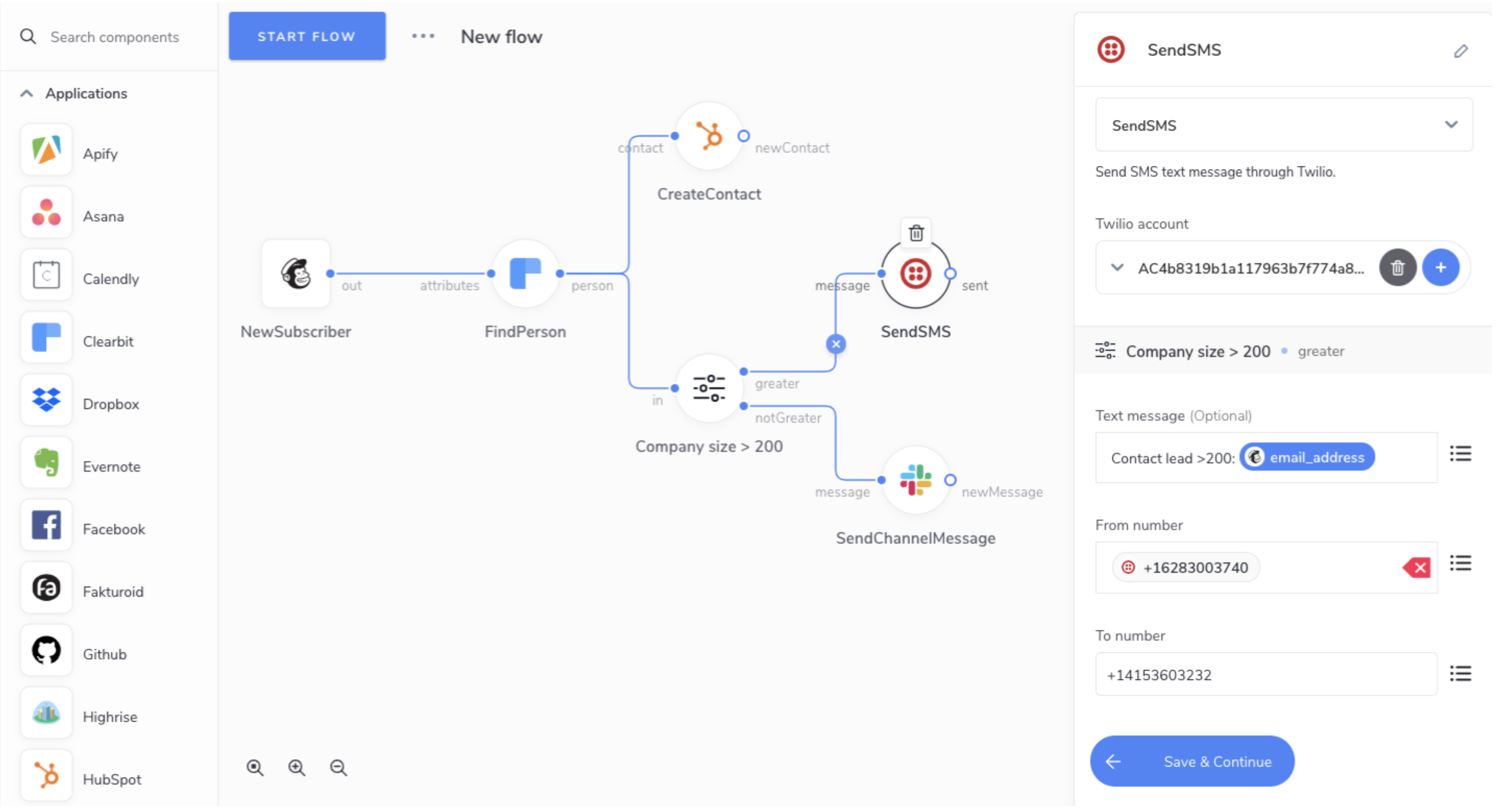Collapse the Applications section

(27, 94)
